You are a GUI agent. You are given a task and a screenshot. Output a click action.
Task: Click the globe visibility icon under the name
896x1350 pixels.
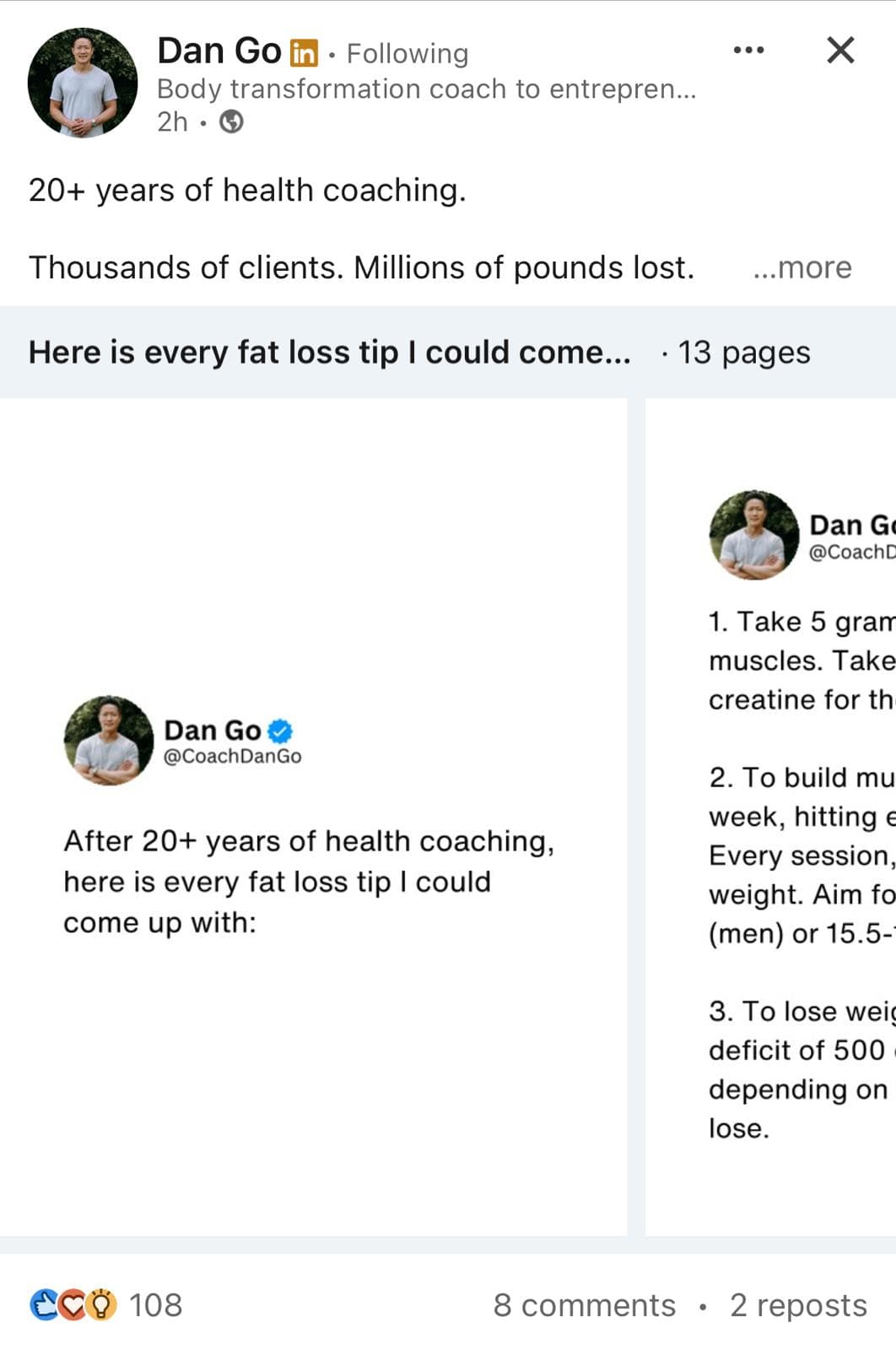click(231, 122)
